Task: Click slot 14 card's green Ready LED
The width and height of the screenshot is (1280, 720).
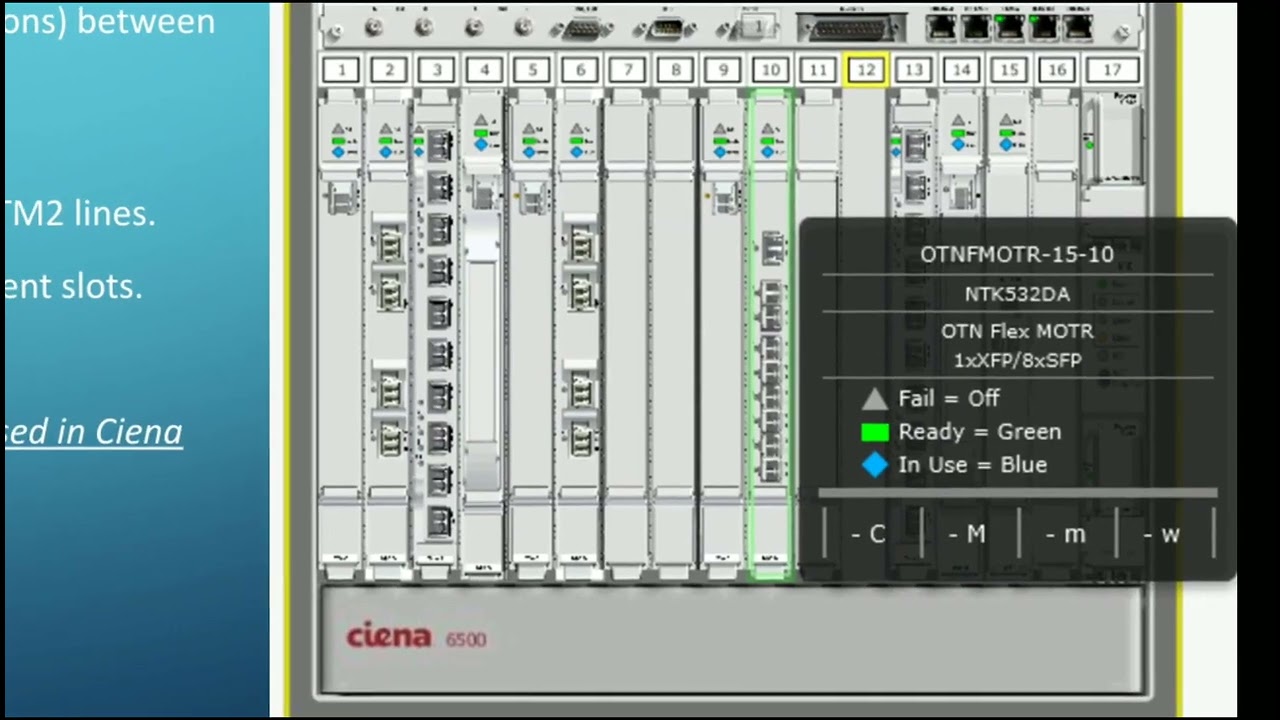Action: [958, 133]
